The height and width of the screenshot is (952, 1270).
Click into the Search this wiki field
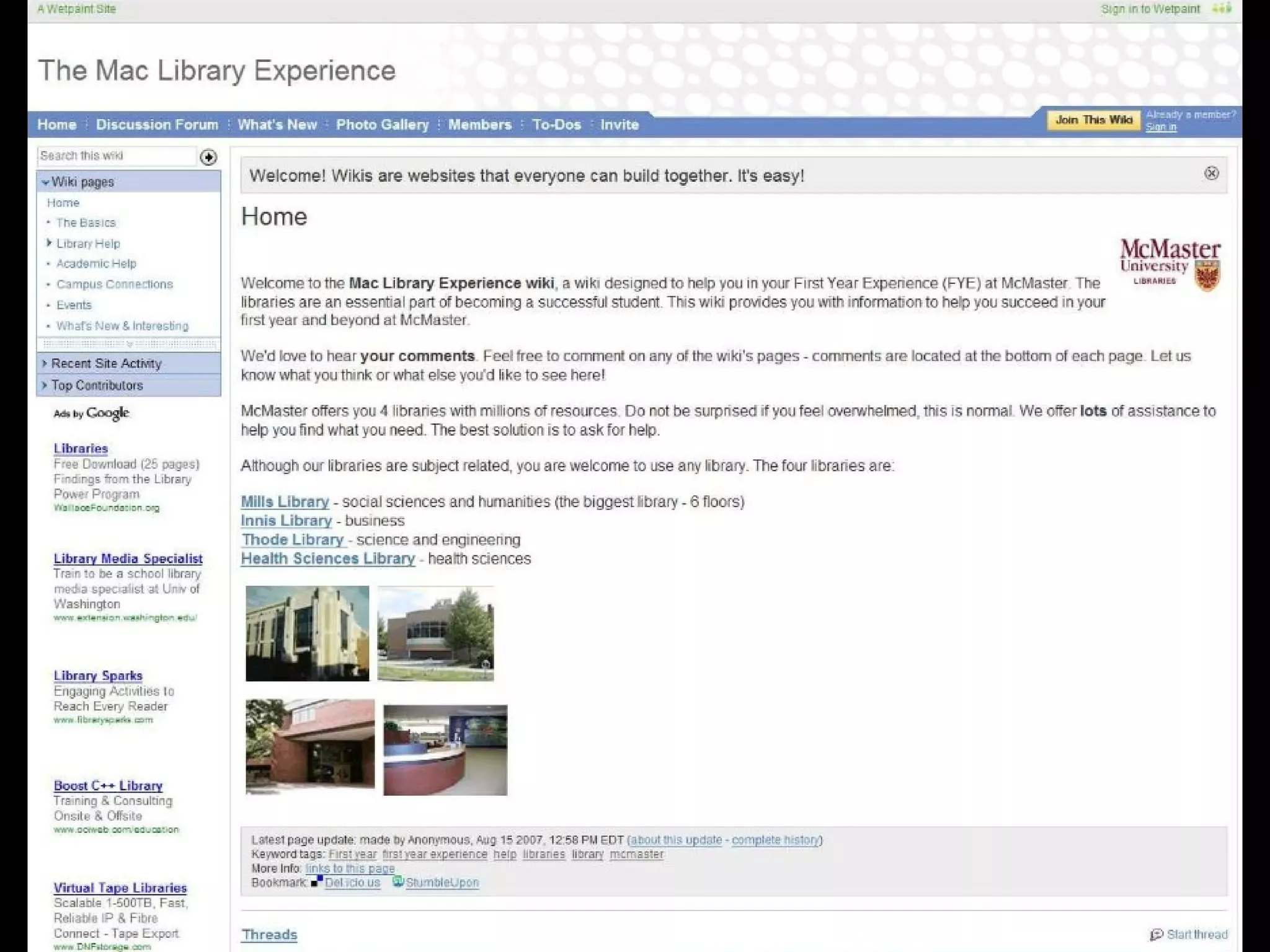pos(116,156)
